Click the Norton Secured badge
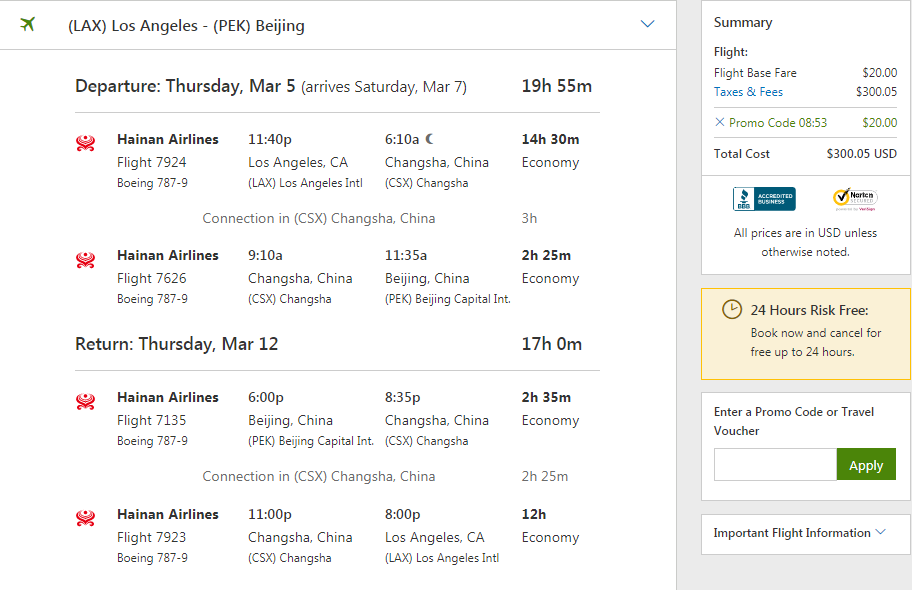The image size is (912, 590). pos(854,199)
